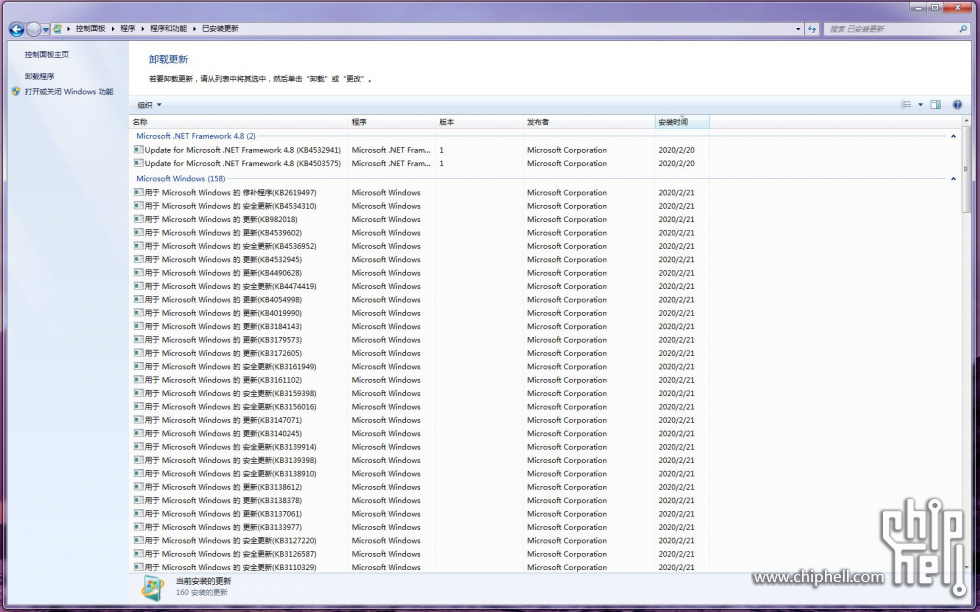Image resolution: width=980 pixels, height=612 pixels.
Task: Select Microsoft .NET Framework 4.8 (2) group header
Action: [x=196, y=136]
